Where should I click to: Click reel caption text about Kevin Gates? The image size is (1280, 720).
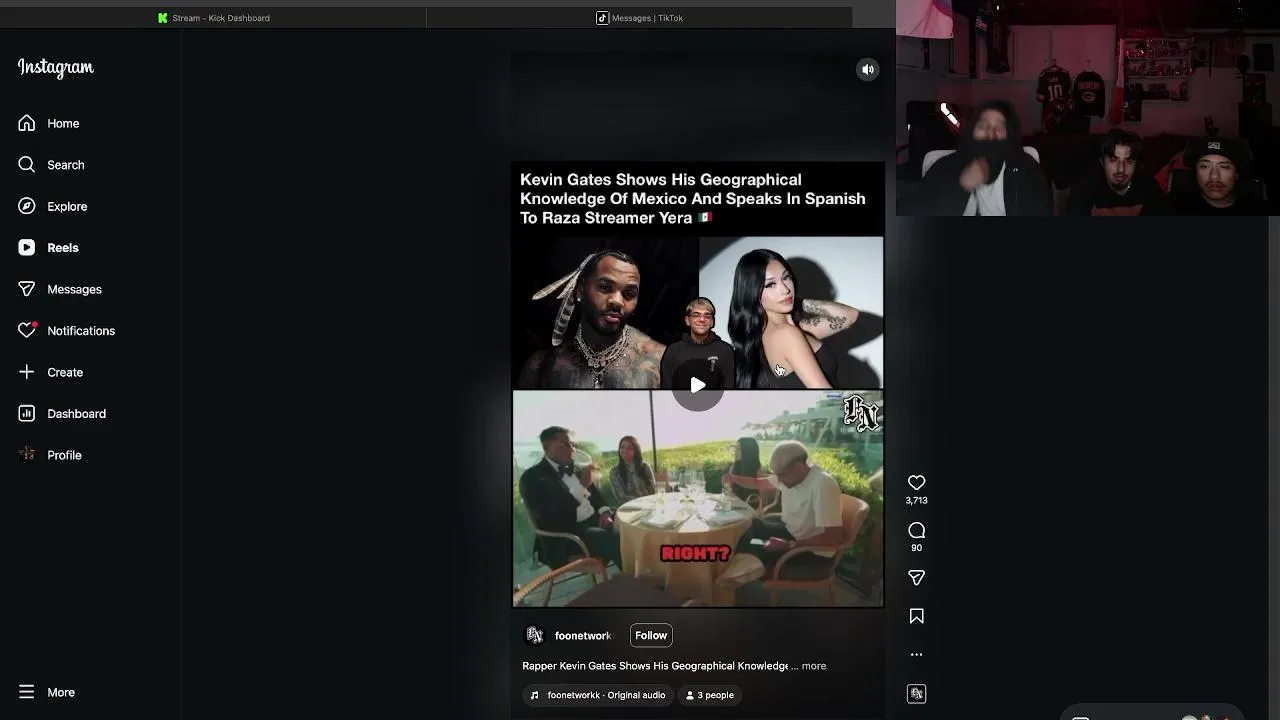pyautogui.click(x=655, y=666)
